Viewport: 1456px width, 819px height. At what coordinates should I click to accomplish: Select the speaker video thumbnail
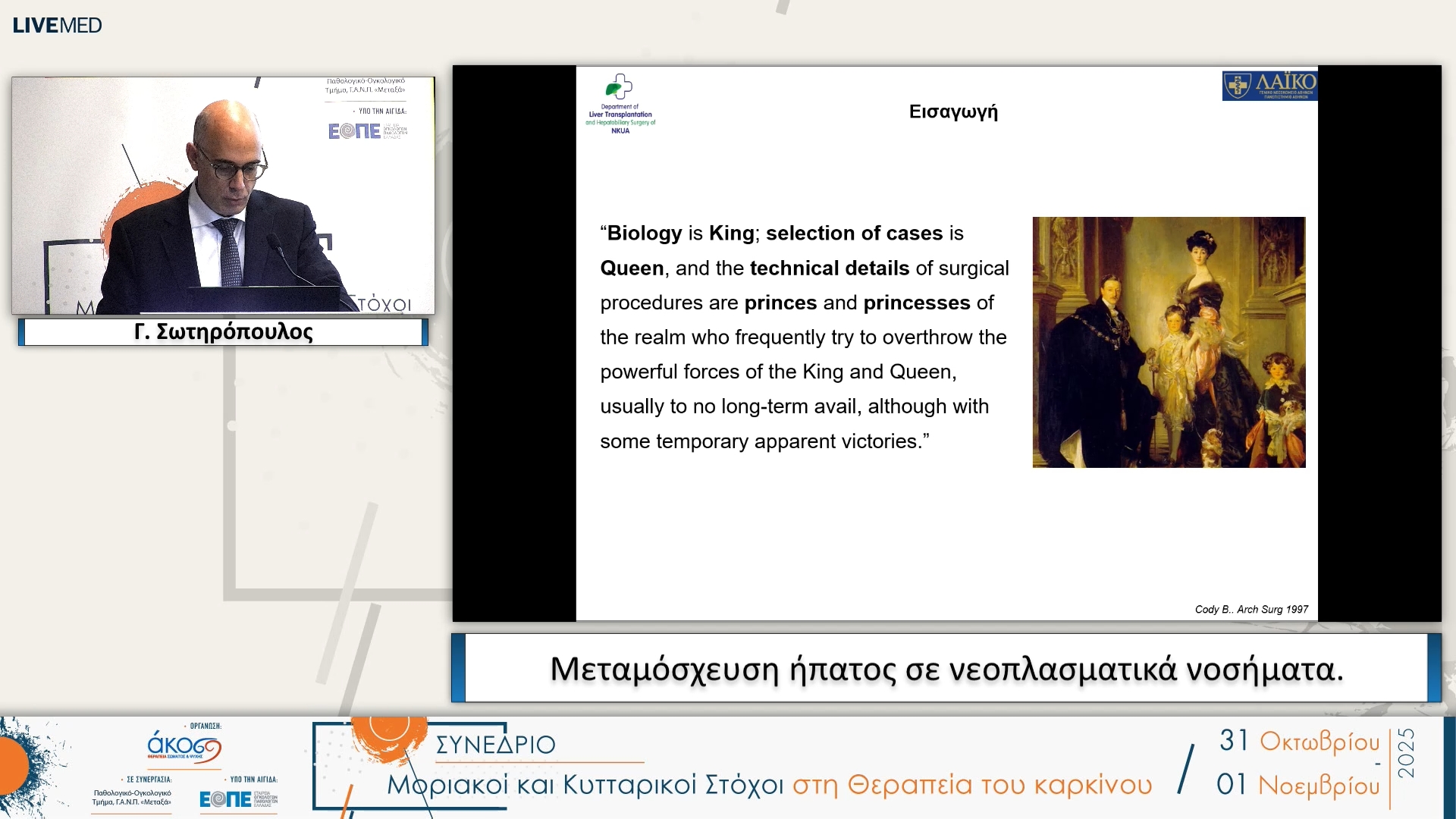[x=223, y=195]
